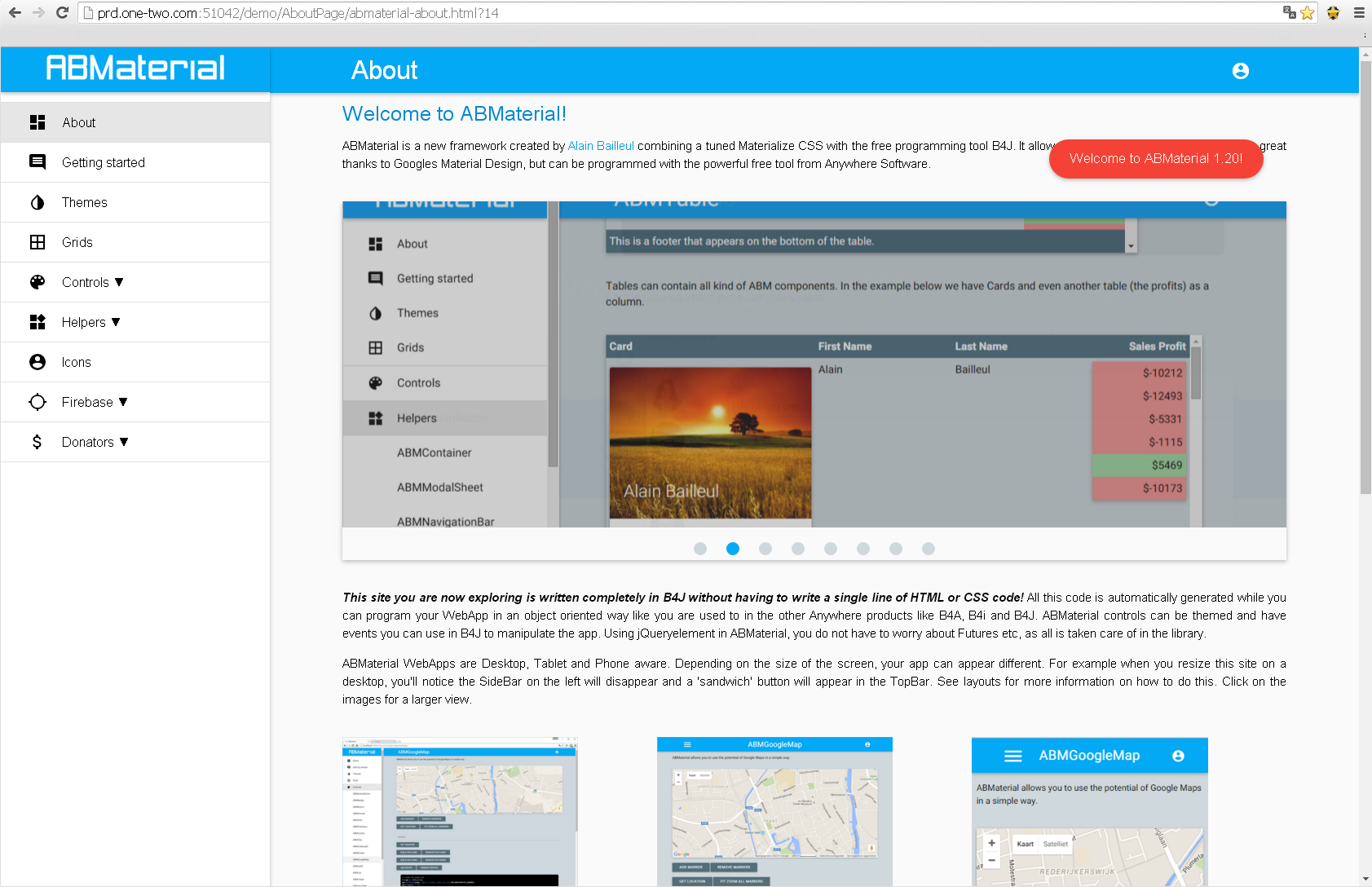This screenshot has height=887, width=1372.
Task: Open the tablet ABGoogleMap screenshot thumbnail
Action: 774,812
